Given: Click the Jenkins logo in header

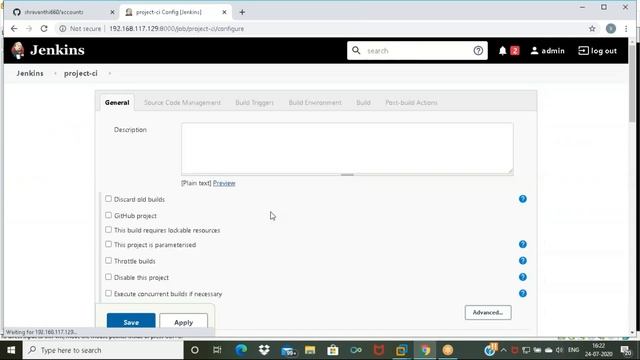Looking at the screenshot, I should coord(48,50).
